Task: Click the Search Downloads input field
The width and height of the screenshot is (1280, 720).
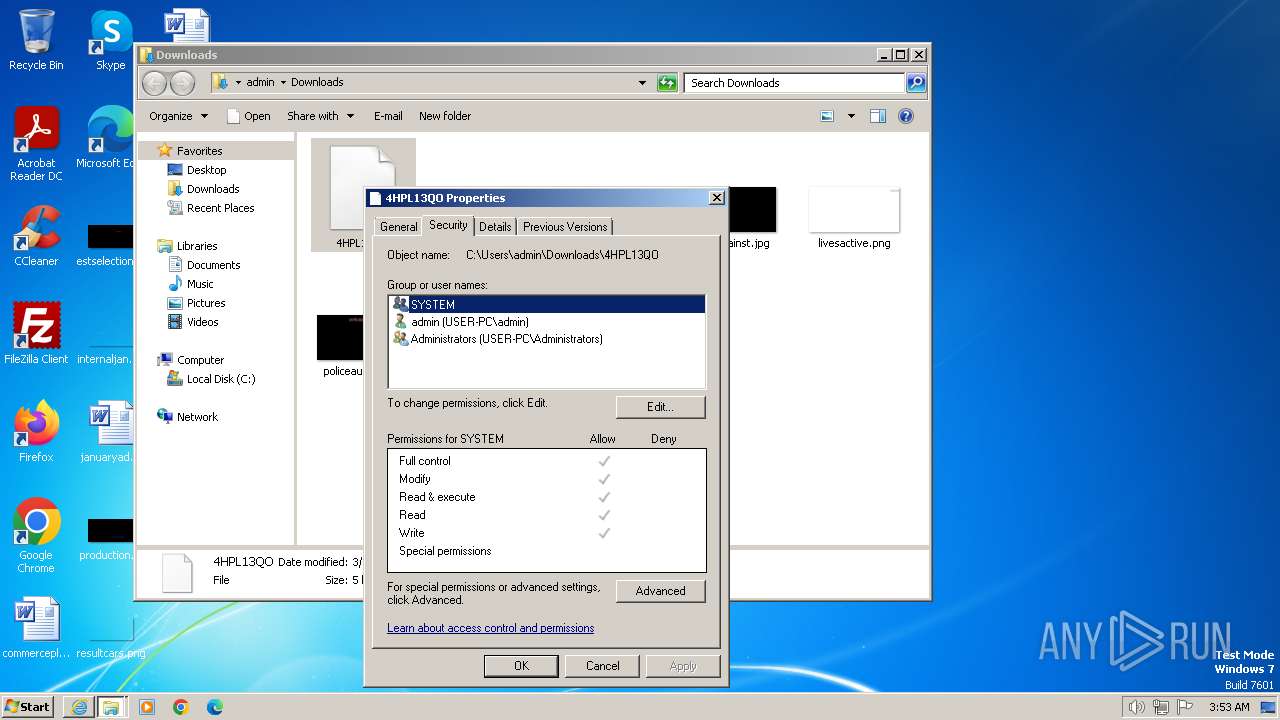Action: pos(795,83)
